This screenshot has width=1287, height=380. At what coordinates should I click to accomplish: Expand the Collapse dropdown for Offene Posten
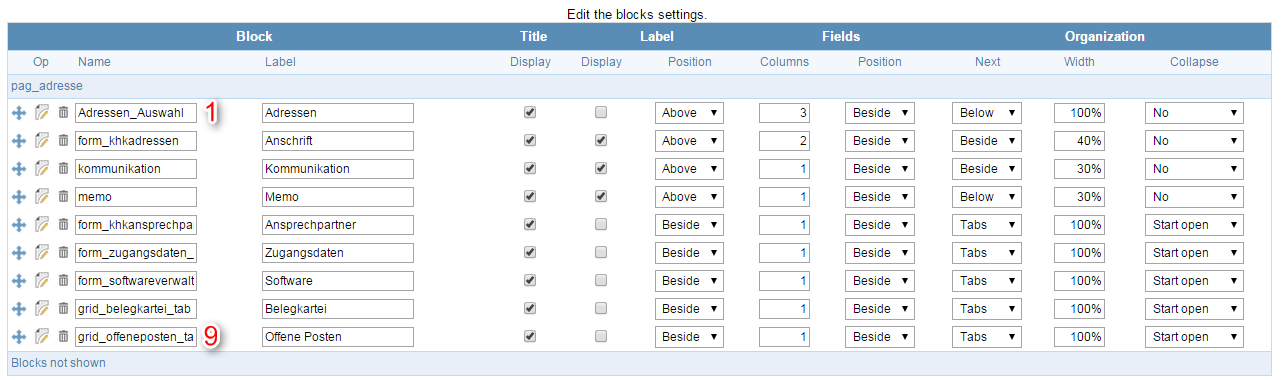click(1194, 337)
